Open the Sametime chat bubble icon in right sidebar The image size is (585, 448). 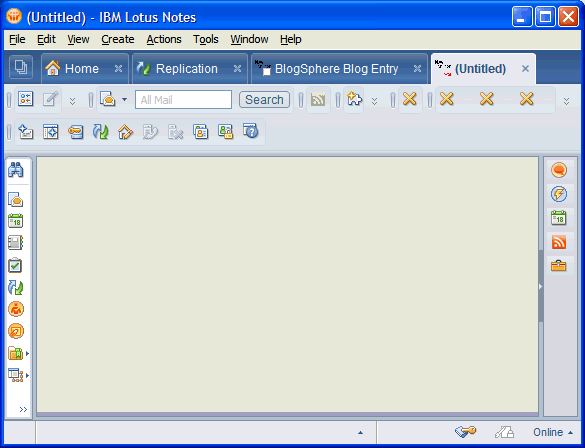[559, 170]
